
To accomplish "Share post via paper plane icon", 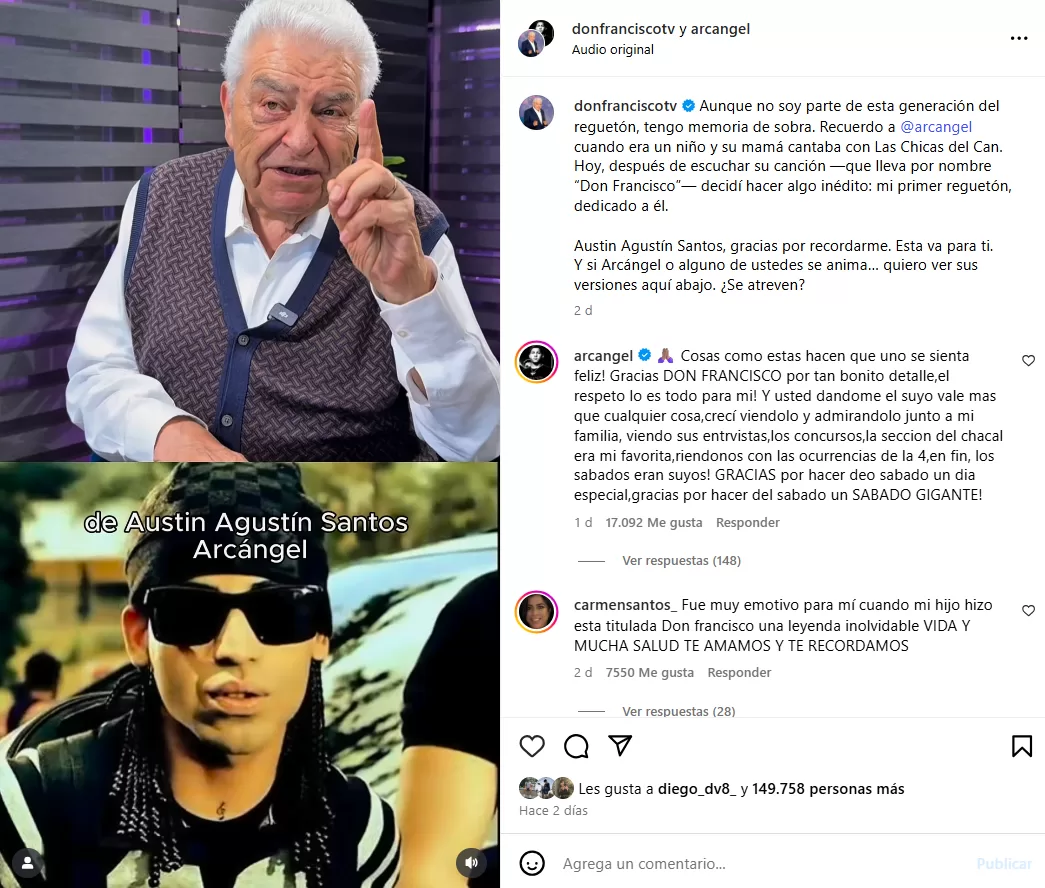I will 620,745.
